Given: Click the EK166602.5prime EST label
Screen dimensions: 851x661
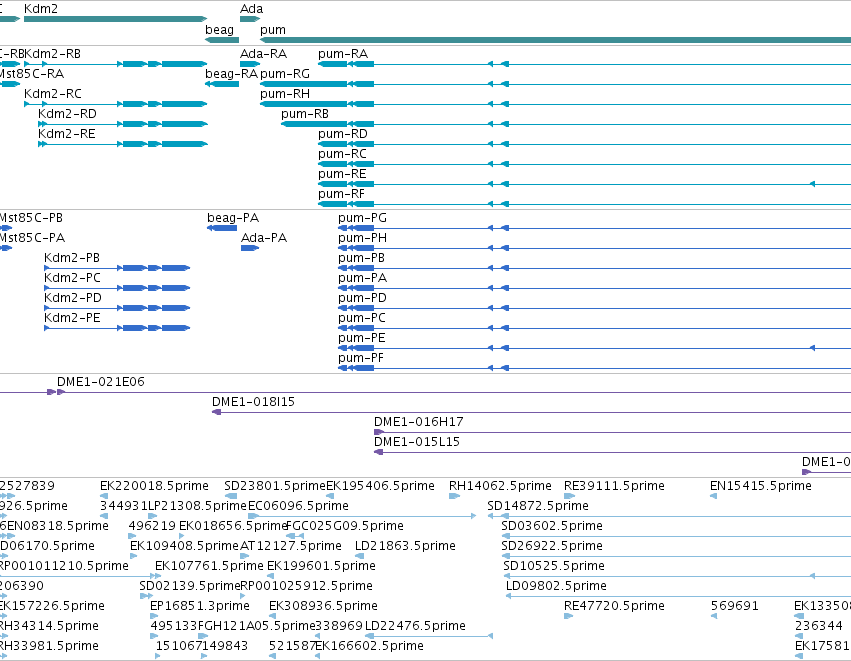Looking at the screenshot, I should pyautogui.click(x=370, y=646).
